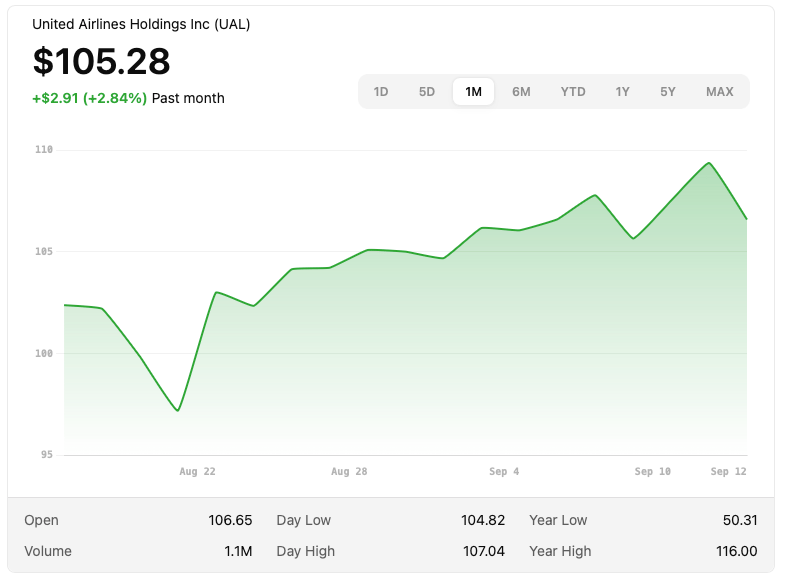Click the Sep 12 axis label
Screen dimensions: 785x580
[x=728, y=471]
